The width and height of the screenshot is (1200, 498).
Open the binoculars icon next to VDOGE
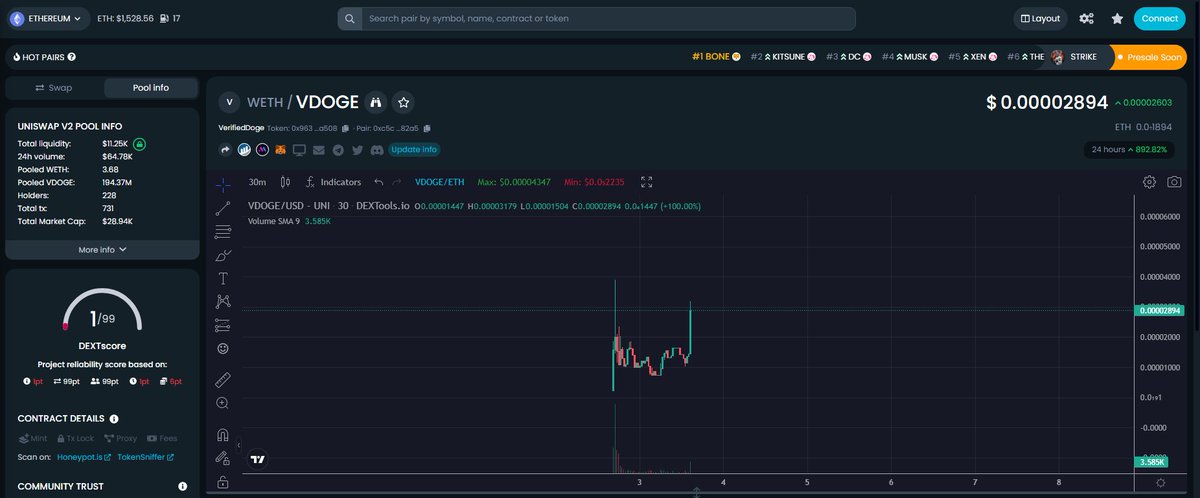click(376, 102)
